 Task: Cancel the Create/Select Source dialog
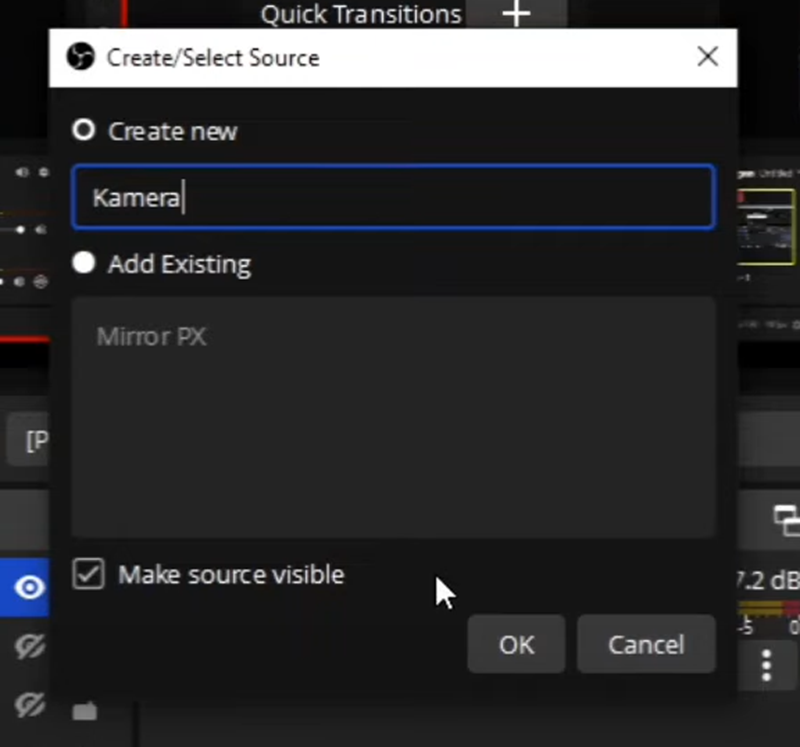pos(646,644)
